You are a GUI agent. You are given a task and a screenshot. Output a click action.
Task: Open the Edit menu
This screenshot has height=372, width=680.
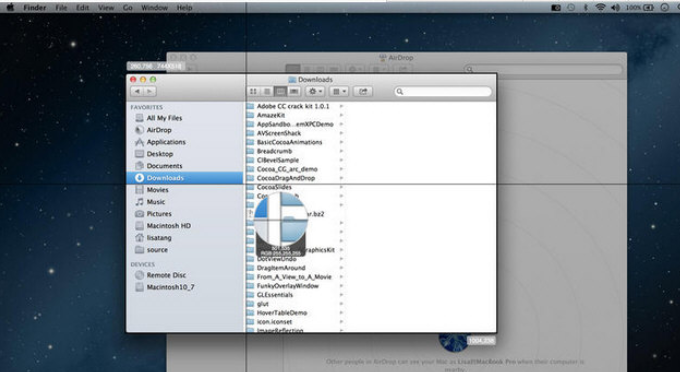click(x=82, y=8)
